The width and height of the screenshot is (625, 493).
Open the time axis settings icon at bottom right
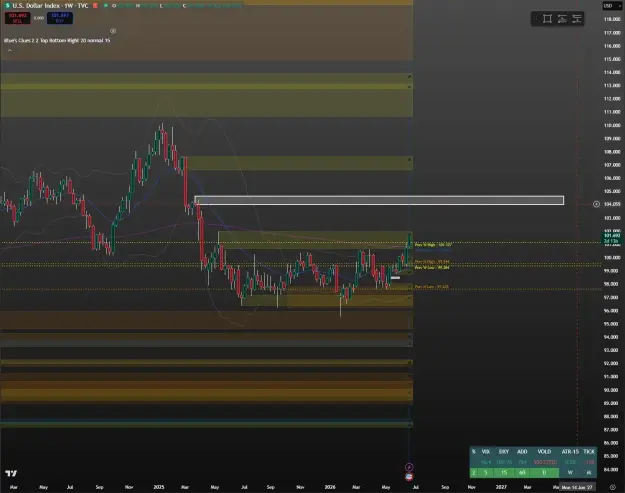(613, 487)
